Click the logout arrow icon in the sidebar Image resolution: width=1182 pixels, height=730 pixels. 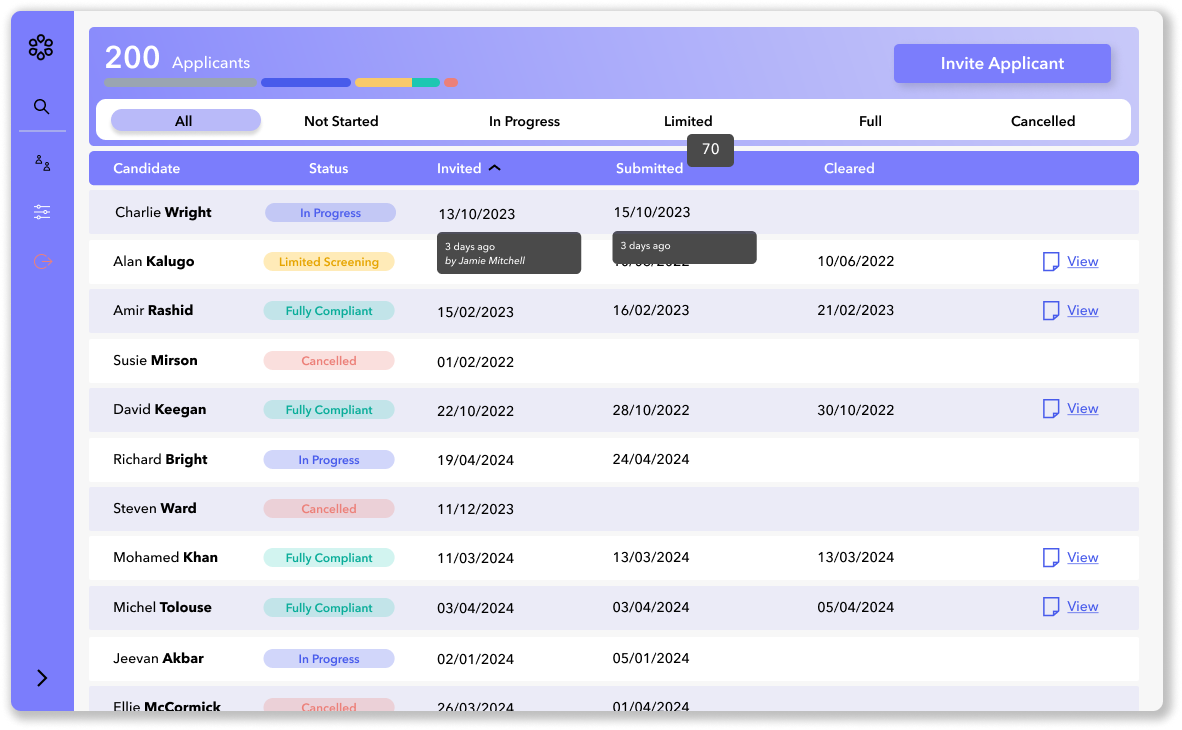click(x=42, y=261)
